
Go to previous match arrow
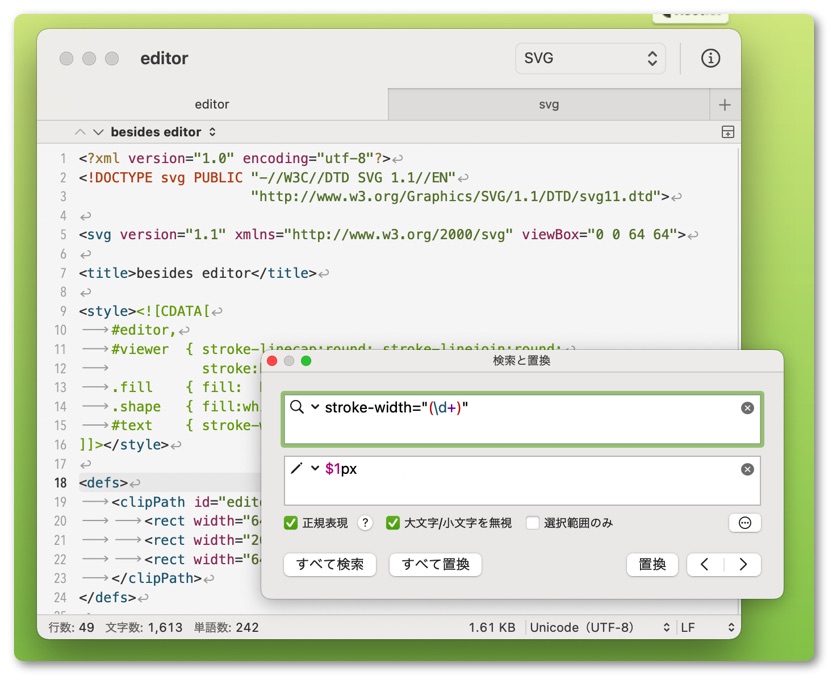click(x=705, y=565)
